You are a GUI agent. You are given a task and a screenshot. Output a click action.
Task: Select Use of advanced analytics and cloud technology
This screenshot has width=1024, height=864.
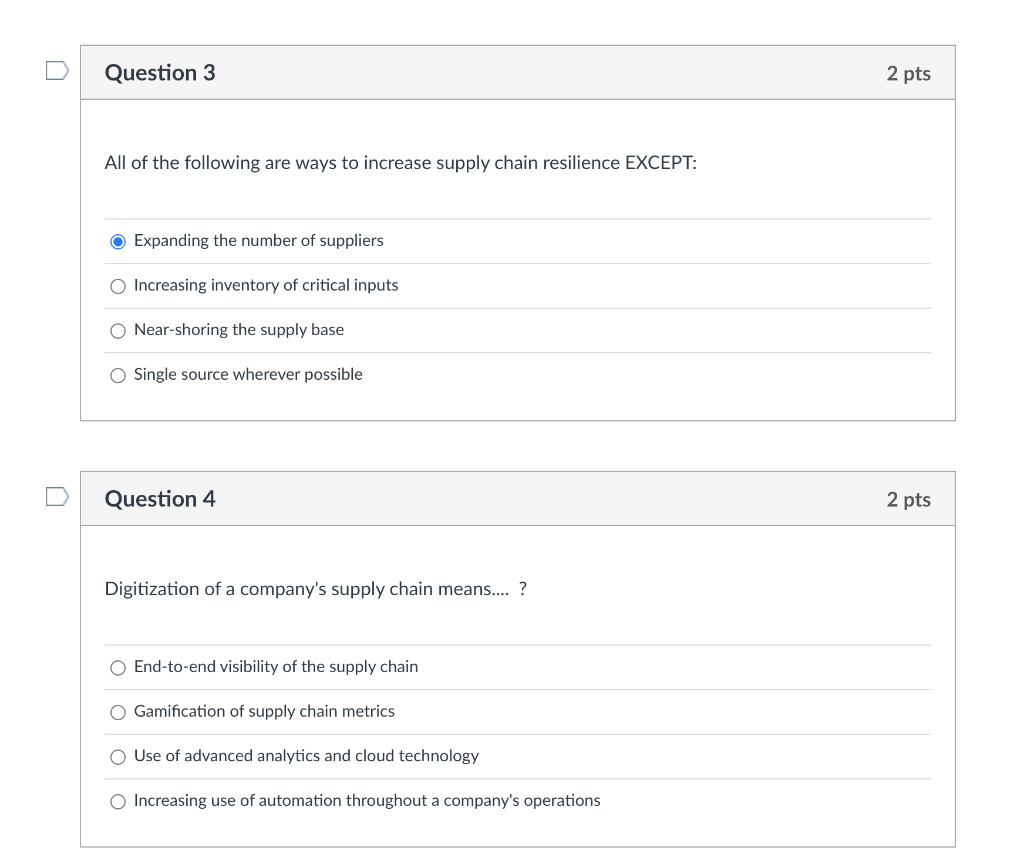coord(117,757)
